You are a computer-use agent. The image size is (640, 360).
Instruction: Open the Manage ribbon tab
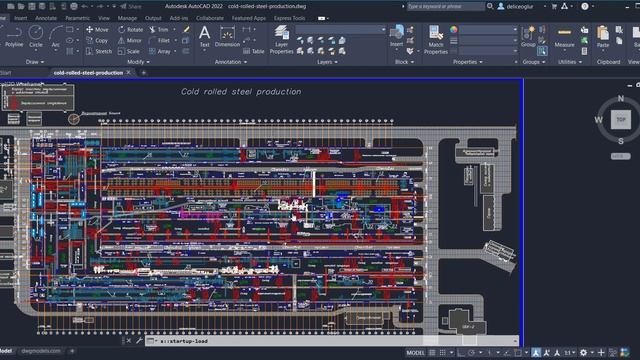tap(127, 18)
